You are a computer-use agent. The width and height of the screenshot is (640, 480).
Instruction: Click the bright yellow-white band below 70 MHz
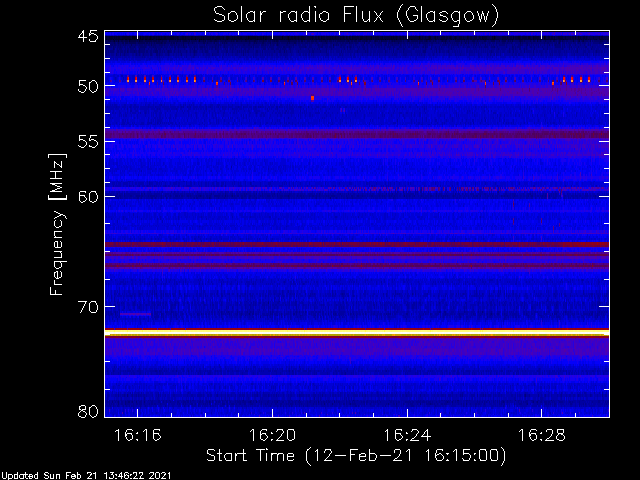tap(357, 333)
